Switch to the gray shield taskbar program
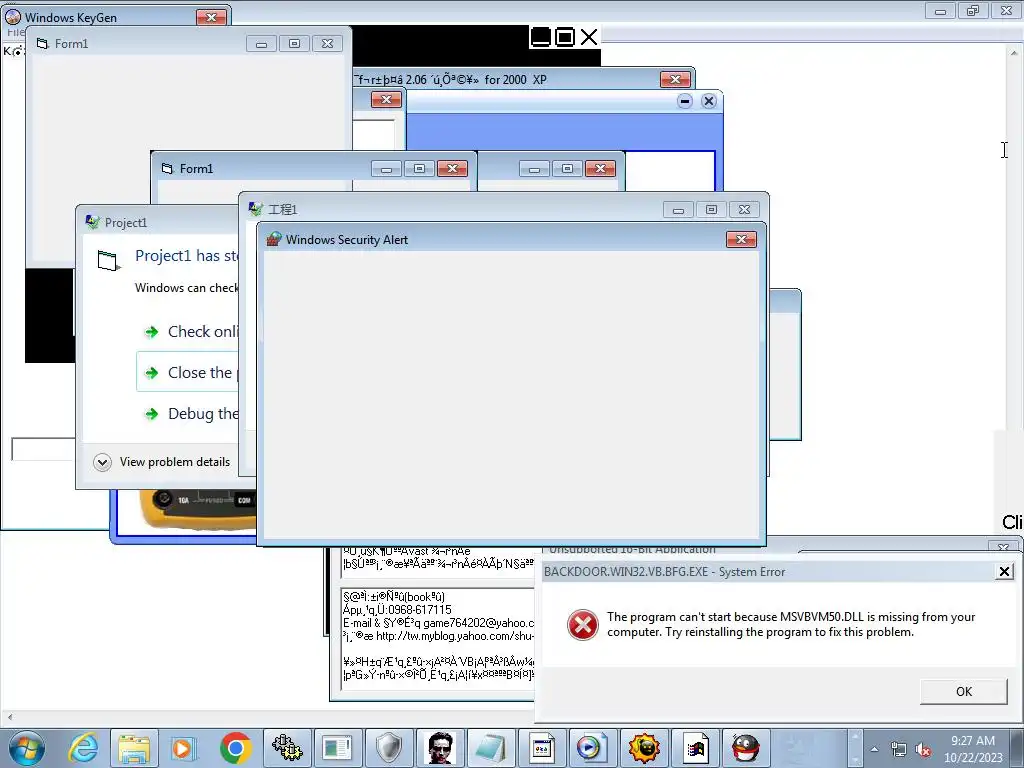 (x=389, y=748)
